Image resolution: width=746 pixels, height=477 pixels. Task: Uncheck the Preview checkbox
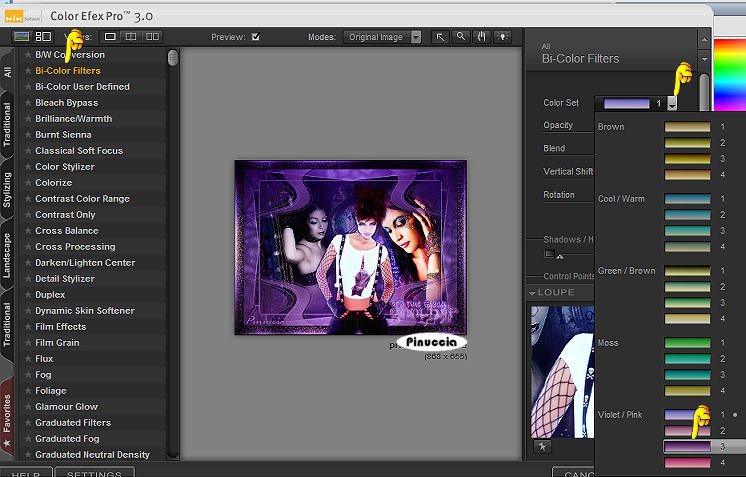pyautogui.click(x=256, y=37)
